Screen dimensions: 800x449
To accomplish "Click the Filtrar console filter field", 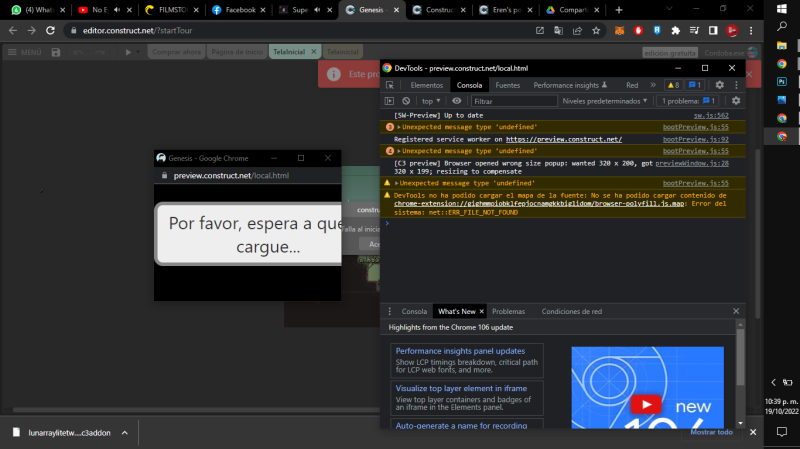I will [x=514, y=101].
